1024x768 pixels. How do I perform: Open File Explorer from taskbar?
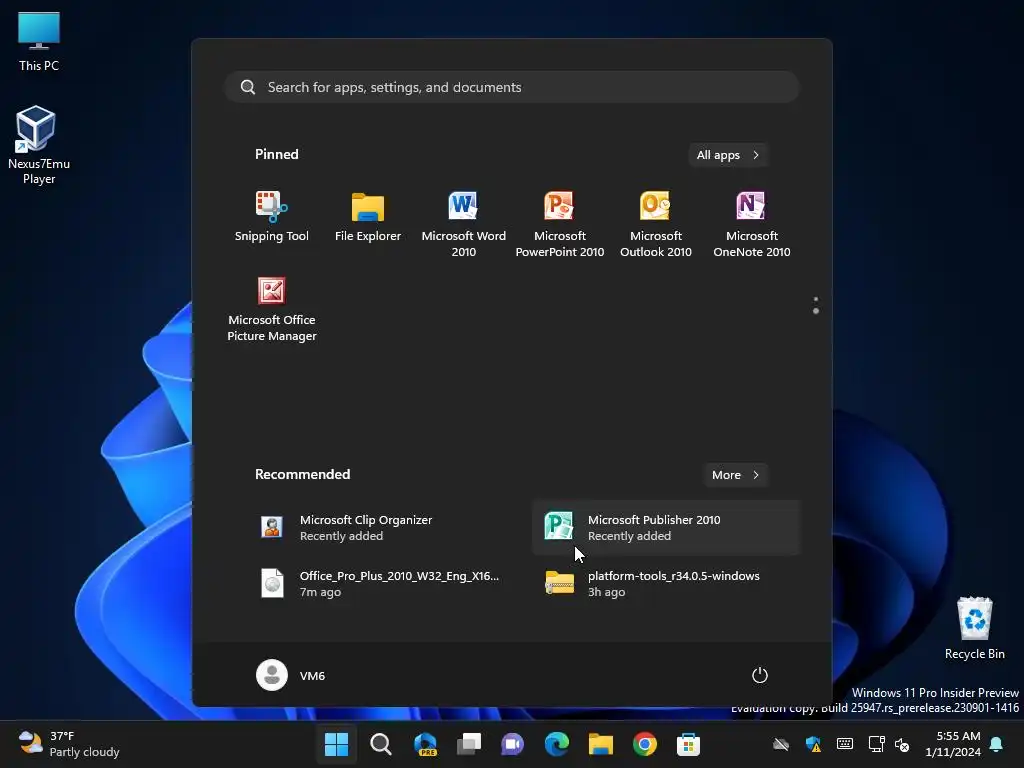(601, 744)
